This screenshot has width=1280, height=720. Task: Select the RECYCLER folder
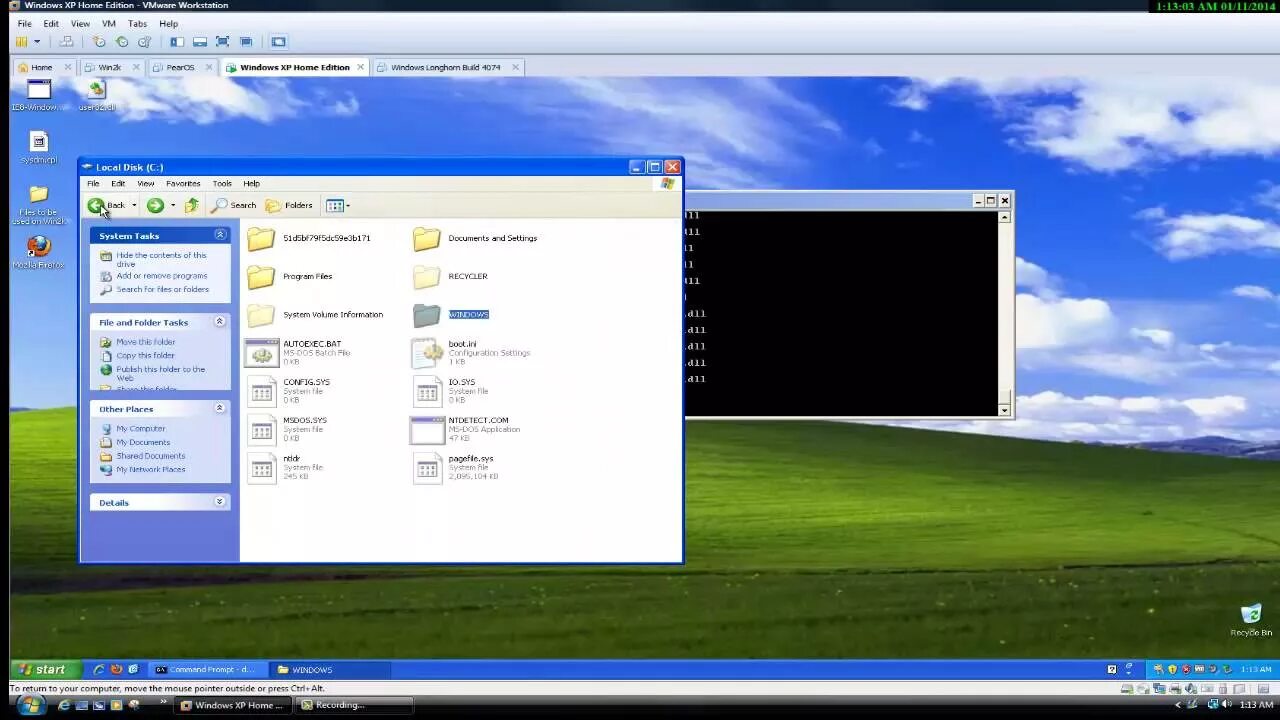click(450, 276)
